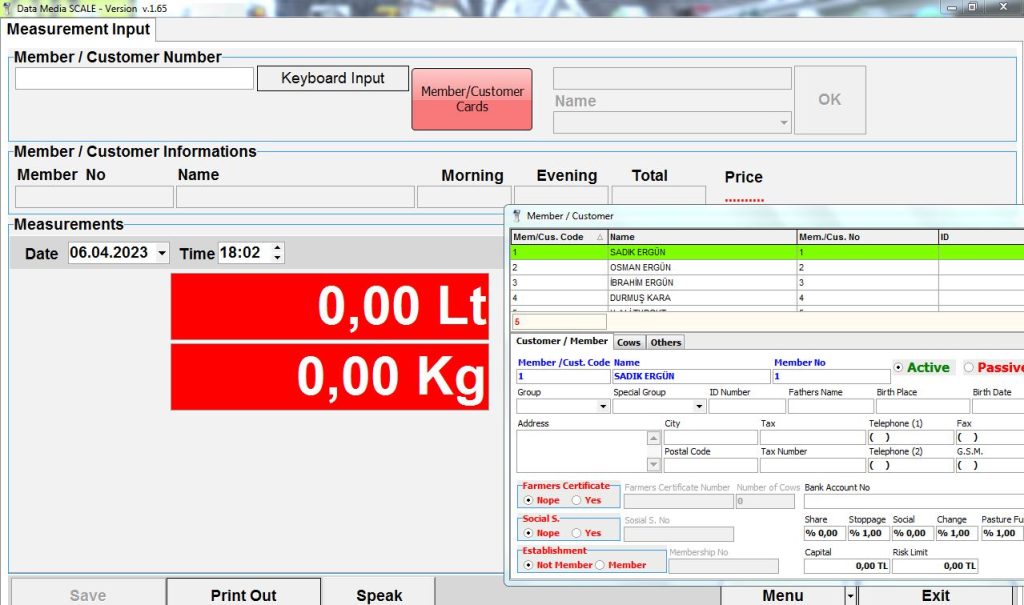Click the Address box scroll up arrow
1024x605 pixels.
pos(653,438)
